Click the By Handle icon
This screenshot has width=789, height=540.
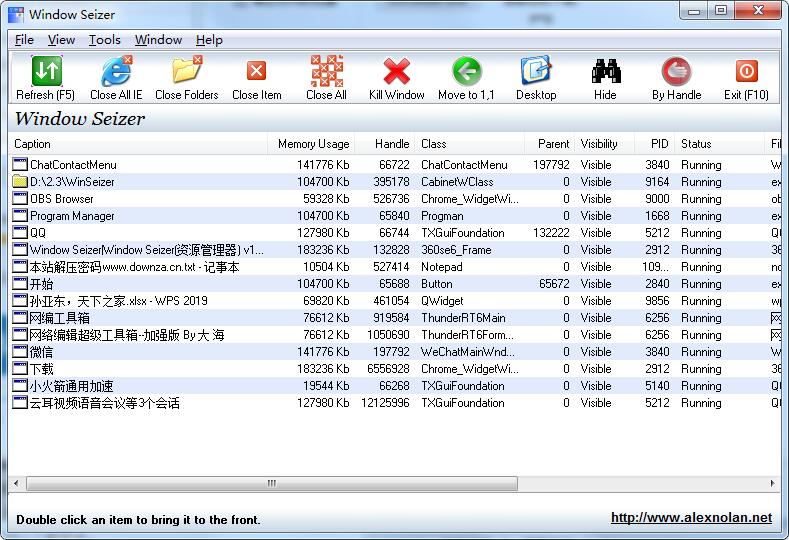(x=676, y=71)
